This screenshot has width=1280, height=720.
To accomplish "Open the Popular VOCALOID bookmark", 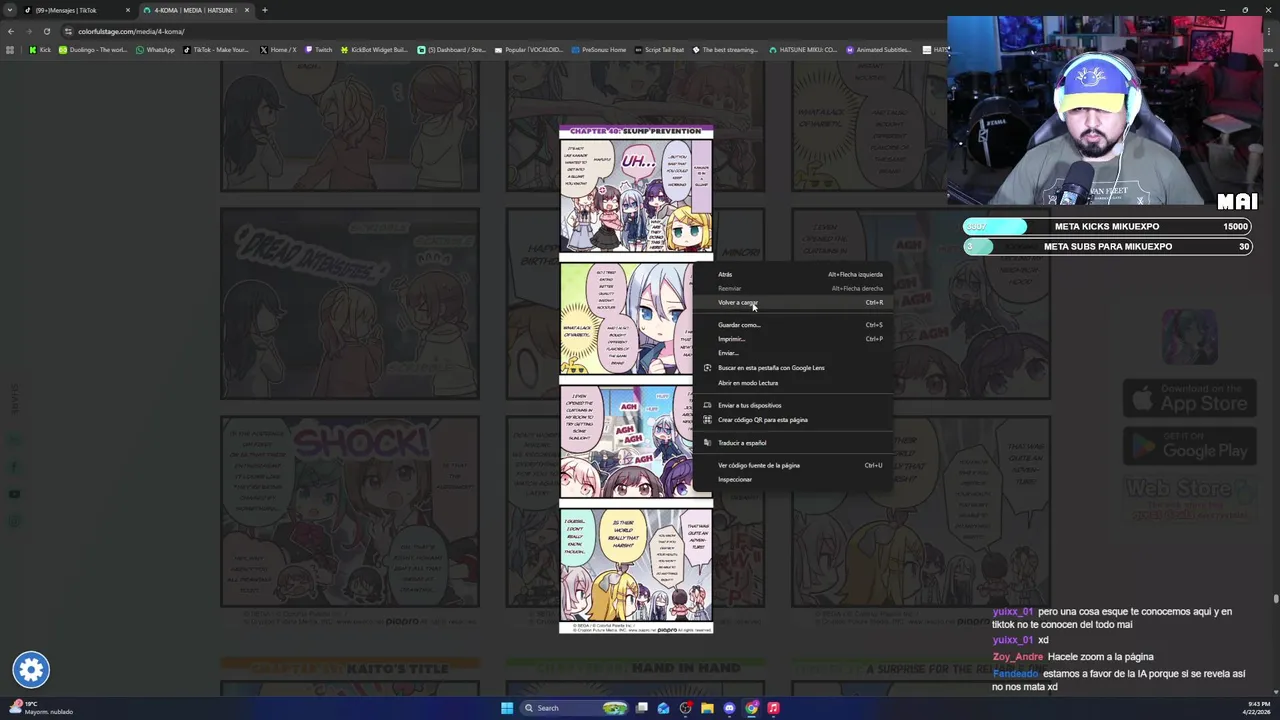I will coord(529,50).
